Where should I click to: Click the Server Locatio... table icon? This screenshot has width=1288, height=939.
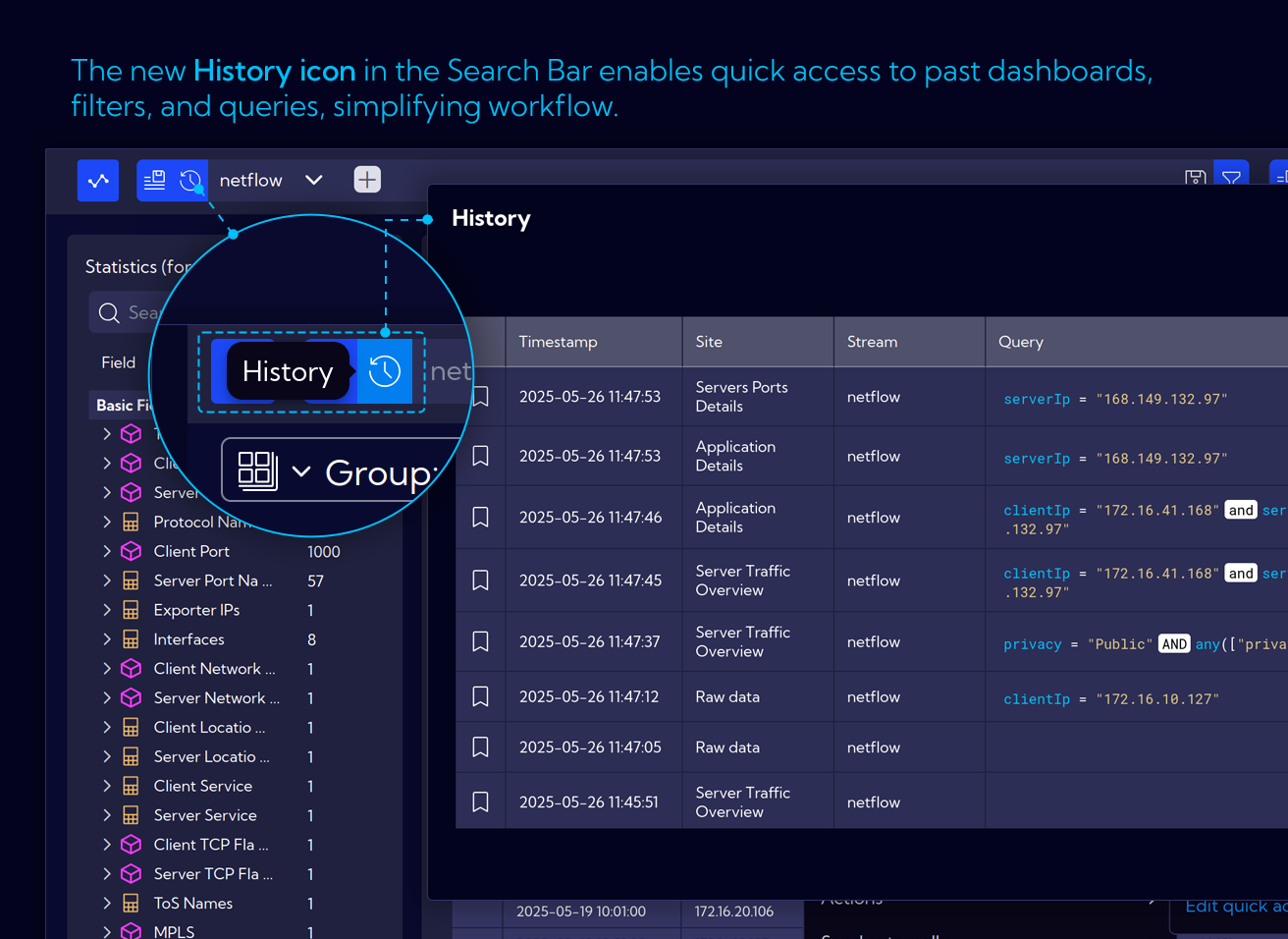131,756
